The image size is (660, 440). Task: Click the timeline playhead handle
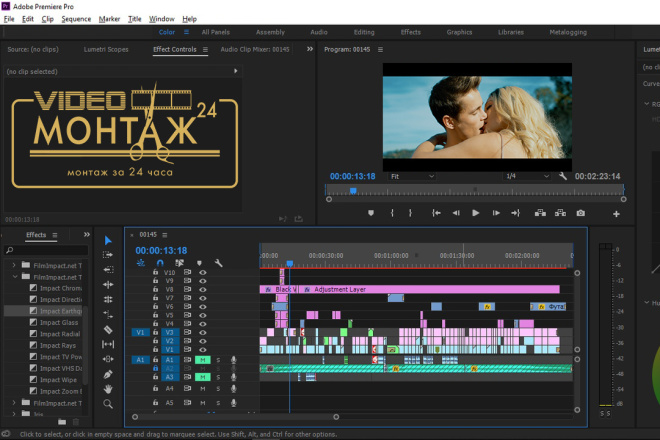tap(290, 264)
